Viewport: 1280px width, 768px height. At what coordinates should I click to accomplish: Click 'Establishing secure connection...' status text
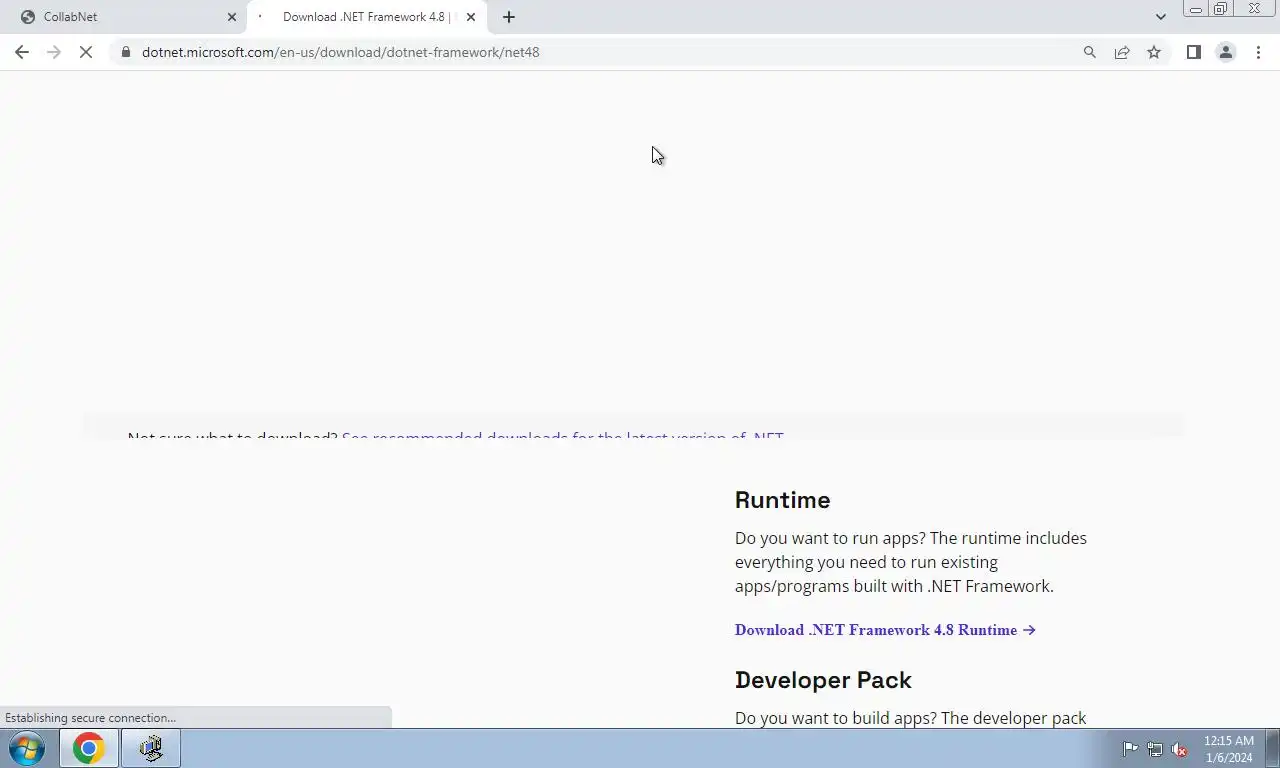[x=90, y=718]
